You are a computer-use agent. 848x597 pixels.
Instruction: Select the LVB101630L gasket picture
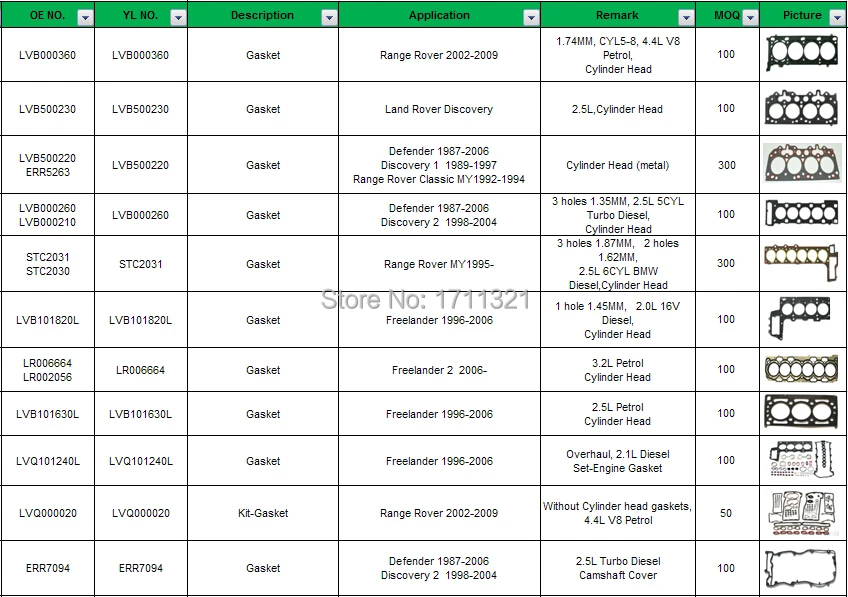click(x=802, y=413)
